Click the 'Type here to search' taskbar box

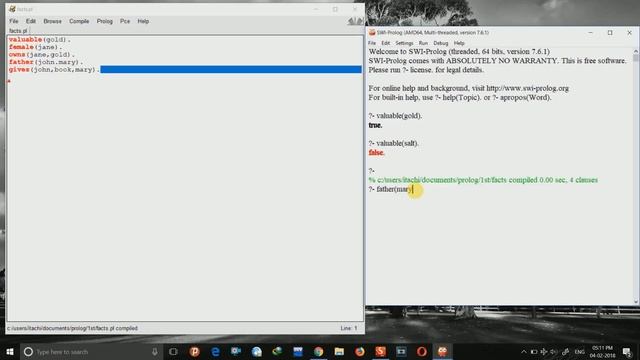pyautogui.click(x=91, y=351)
